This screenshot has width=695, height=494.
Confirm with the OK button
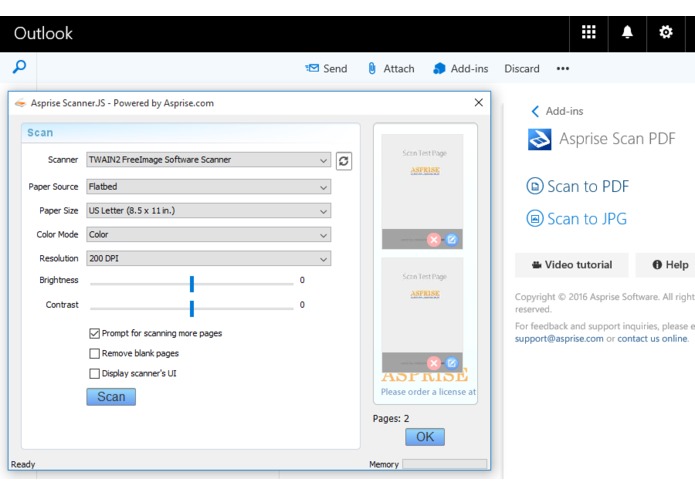tap(425, 437)
